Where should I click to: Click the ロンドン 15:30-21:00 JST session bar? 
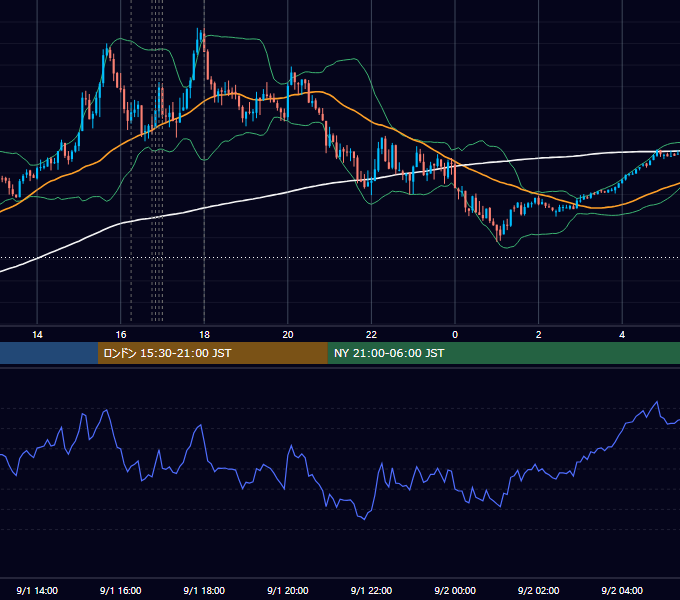[212, 353]
